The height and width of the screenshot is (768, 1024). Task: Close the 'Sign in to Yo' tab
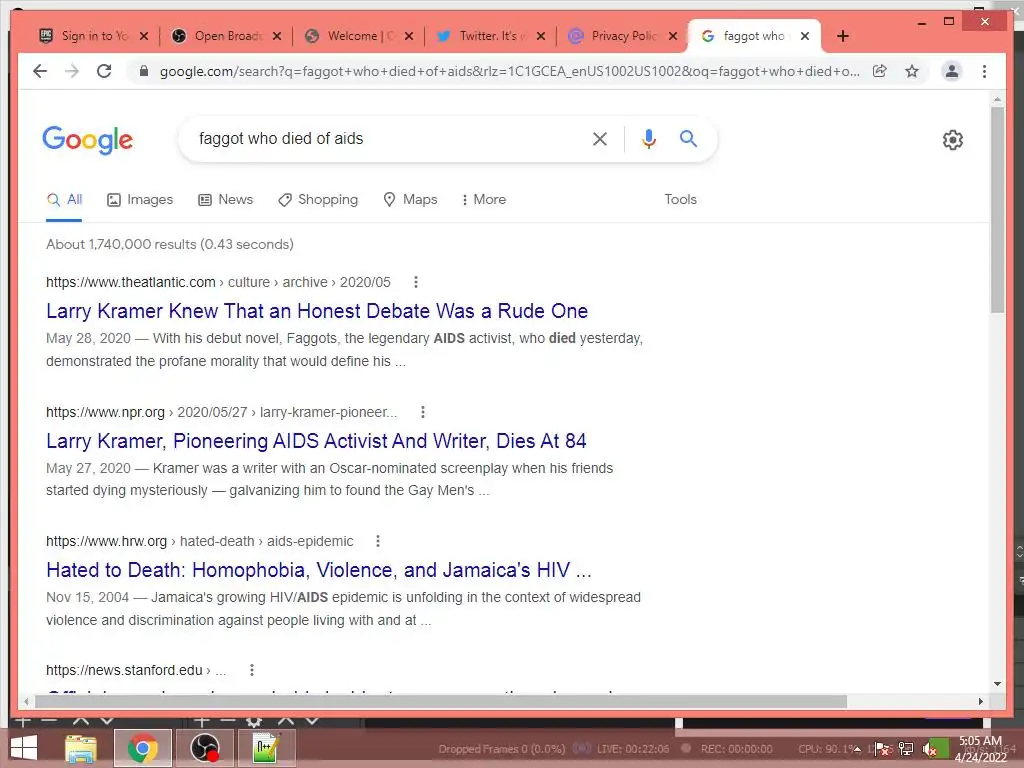144,36
